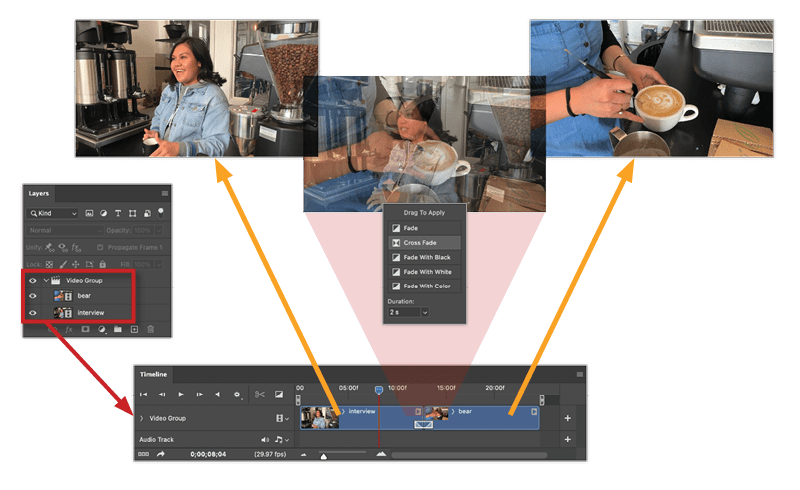
Task: Filter layers by adjustment layer icon
Action: tap(104, 213)
